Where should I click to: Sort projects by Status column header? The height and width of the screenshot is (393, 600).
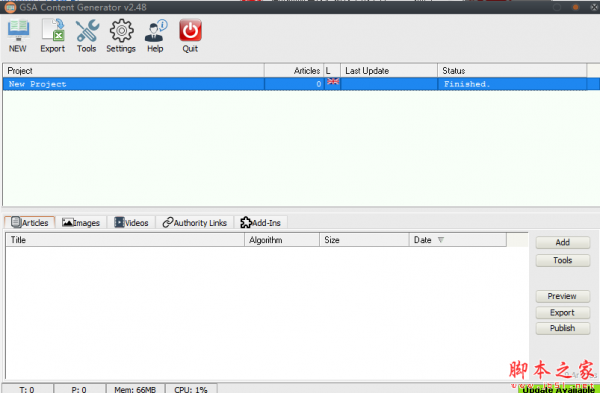coord(512,71)
